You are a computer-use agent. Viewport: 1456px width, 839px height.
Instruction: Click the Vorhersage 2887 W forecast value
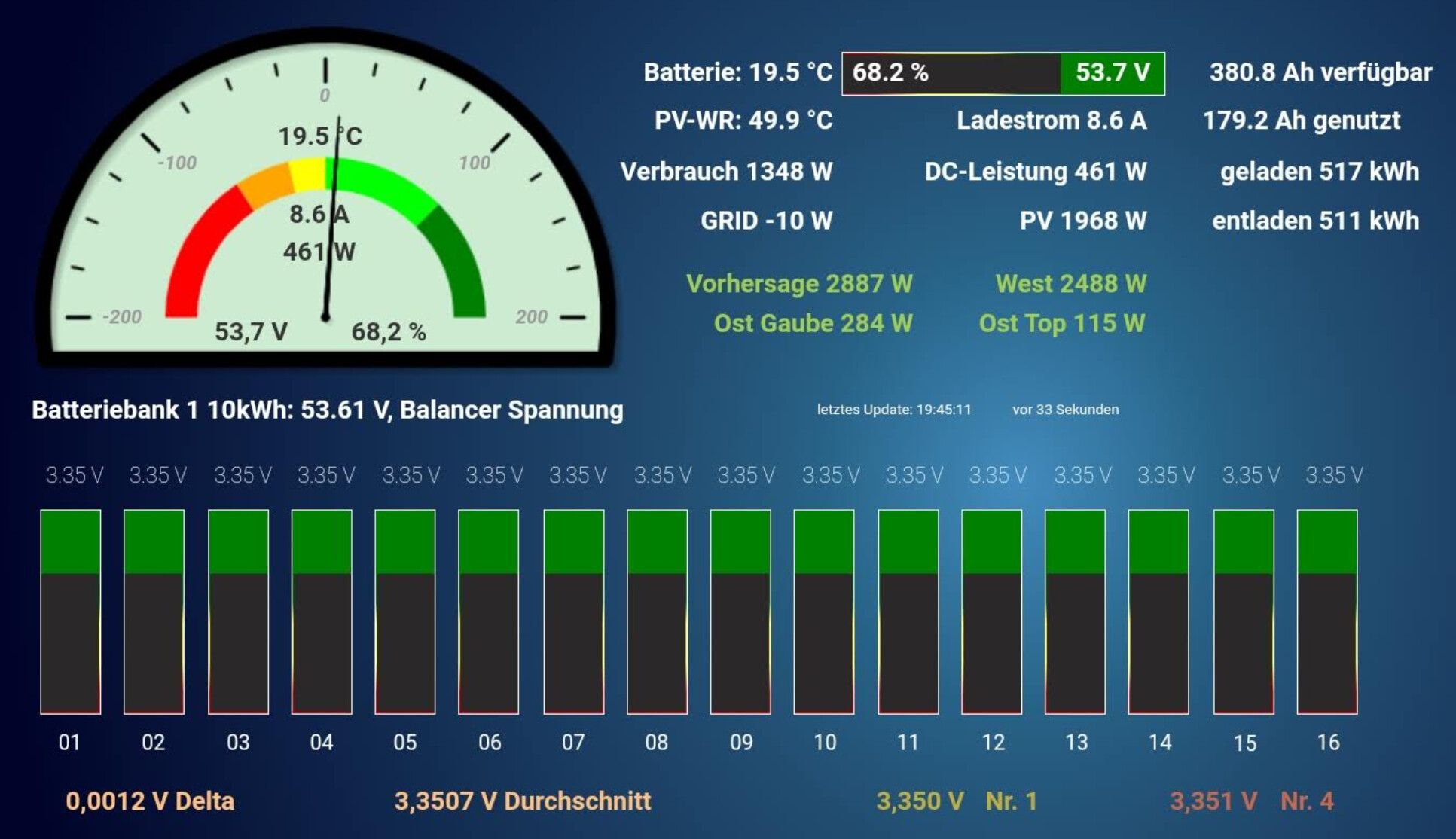[798, 284]
